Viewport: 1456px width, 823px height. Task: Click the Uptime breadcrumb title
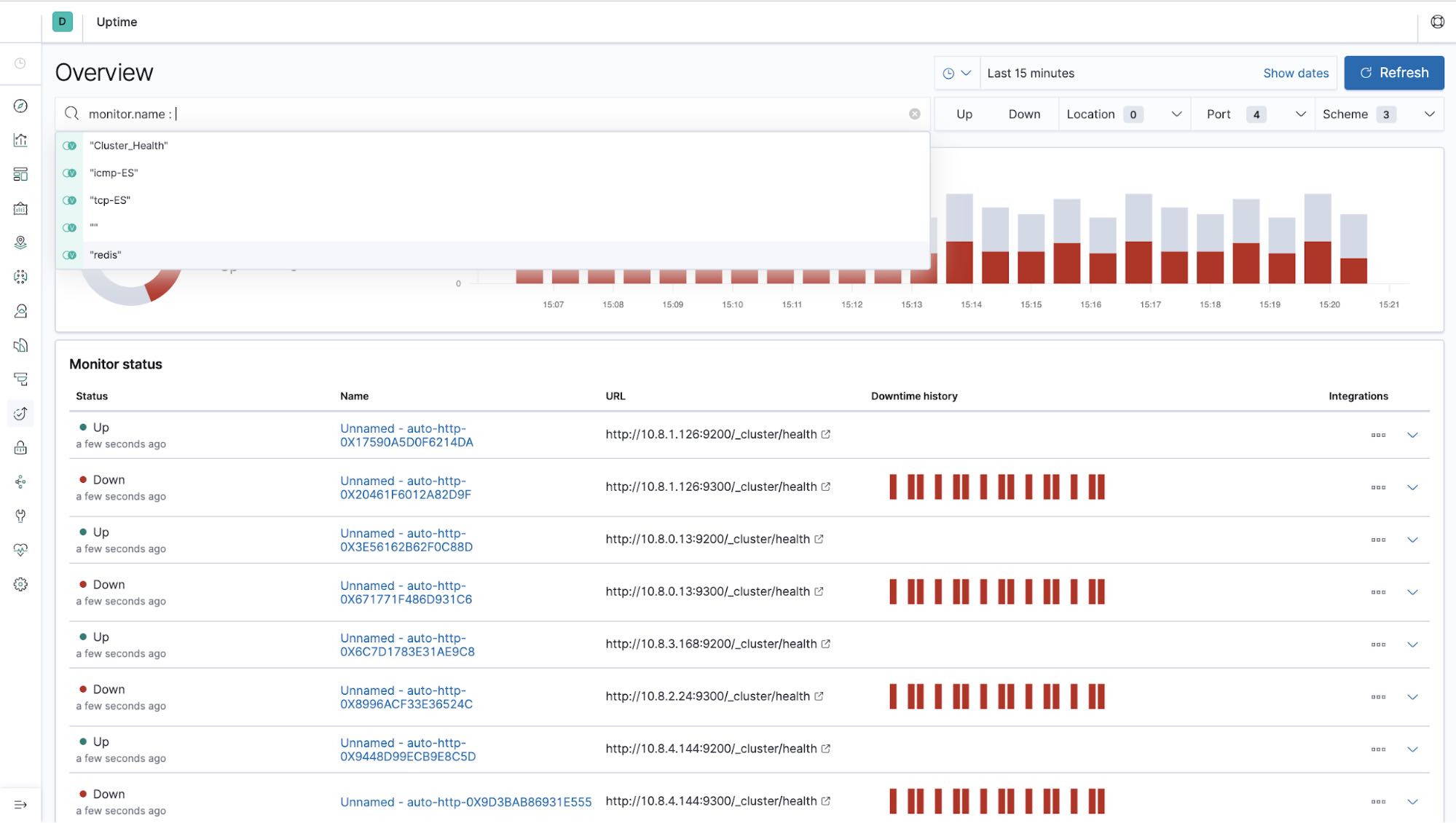pos(117,22)
